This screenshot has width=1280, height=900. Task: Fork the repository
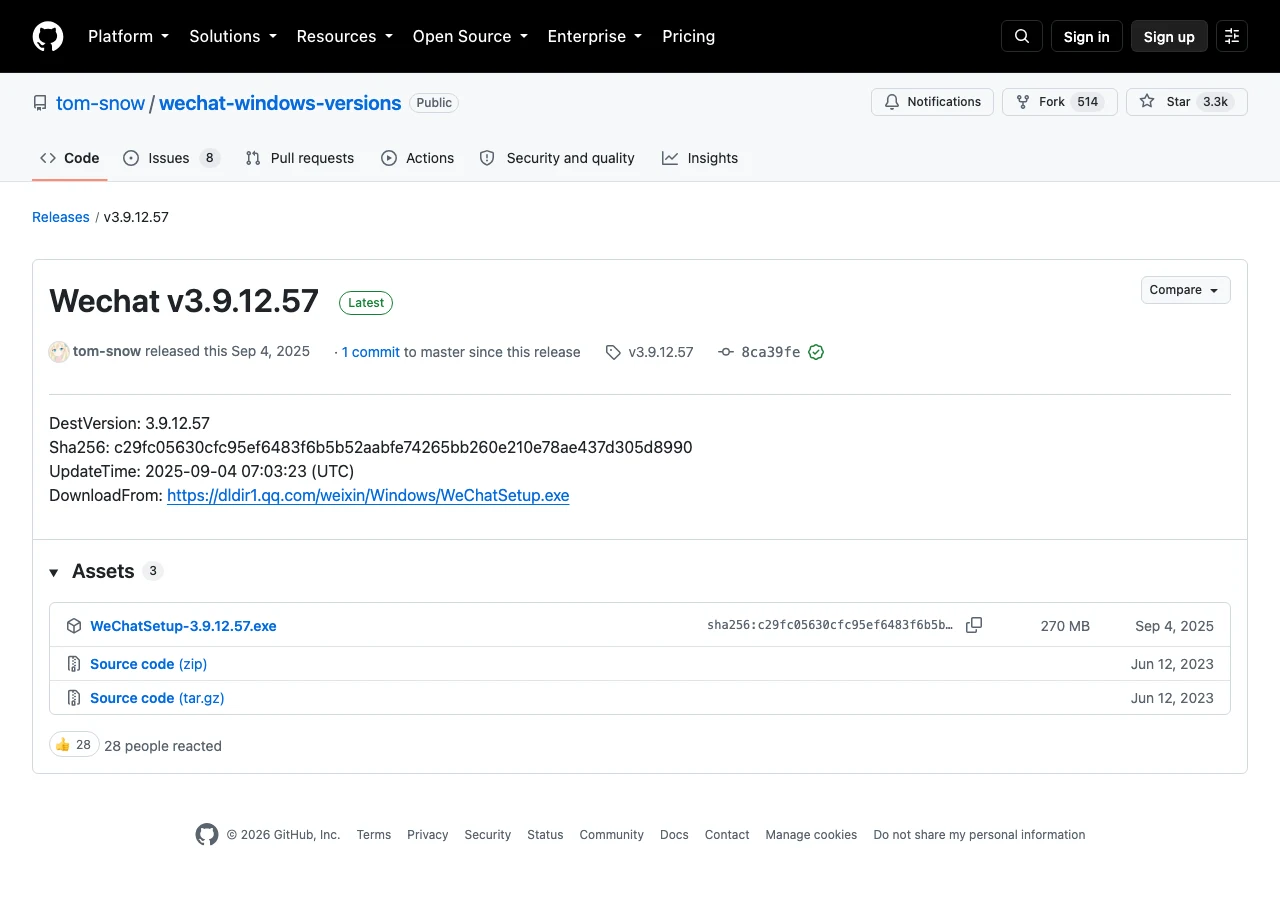(x=1060, y=102)
